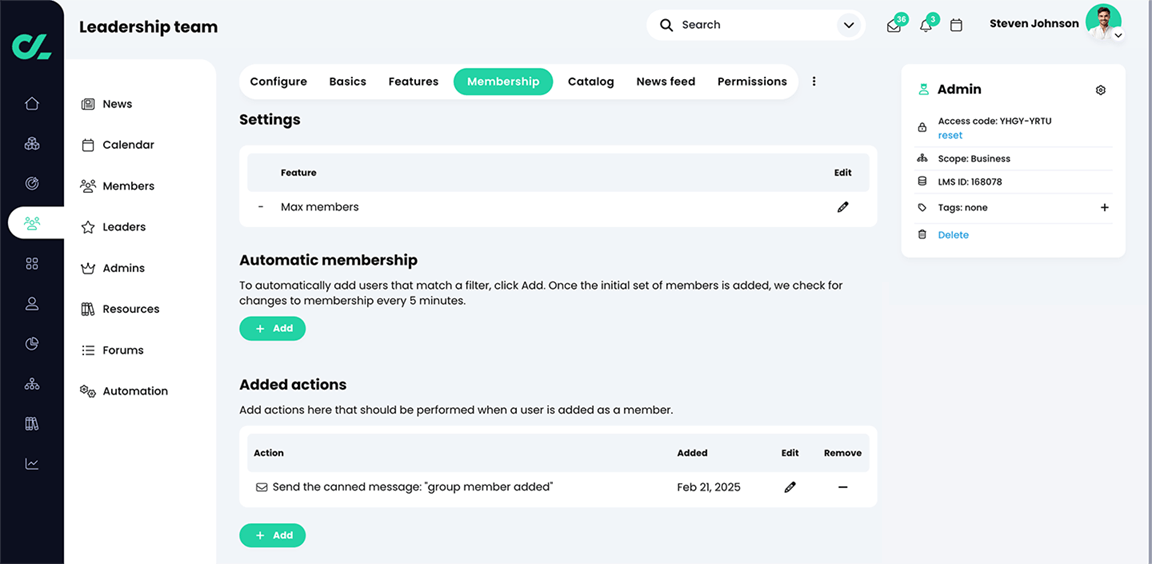Open the more tabs options menu
1152x564 pixels.
coord(814,82)
